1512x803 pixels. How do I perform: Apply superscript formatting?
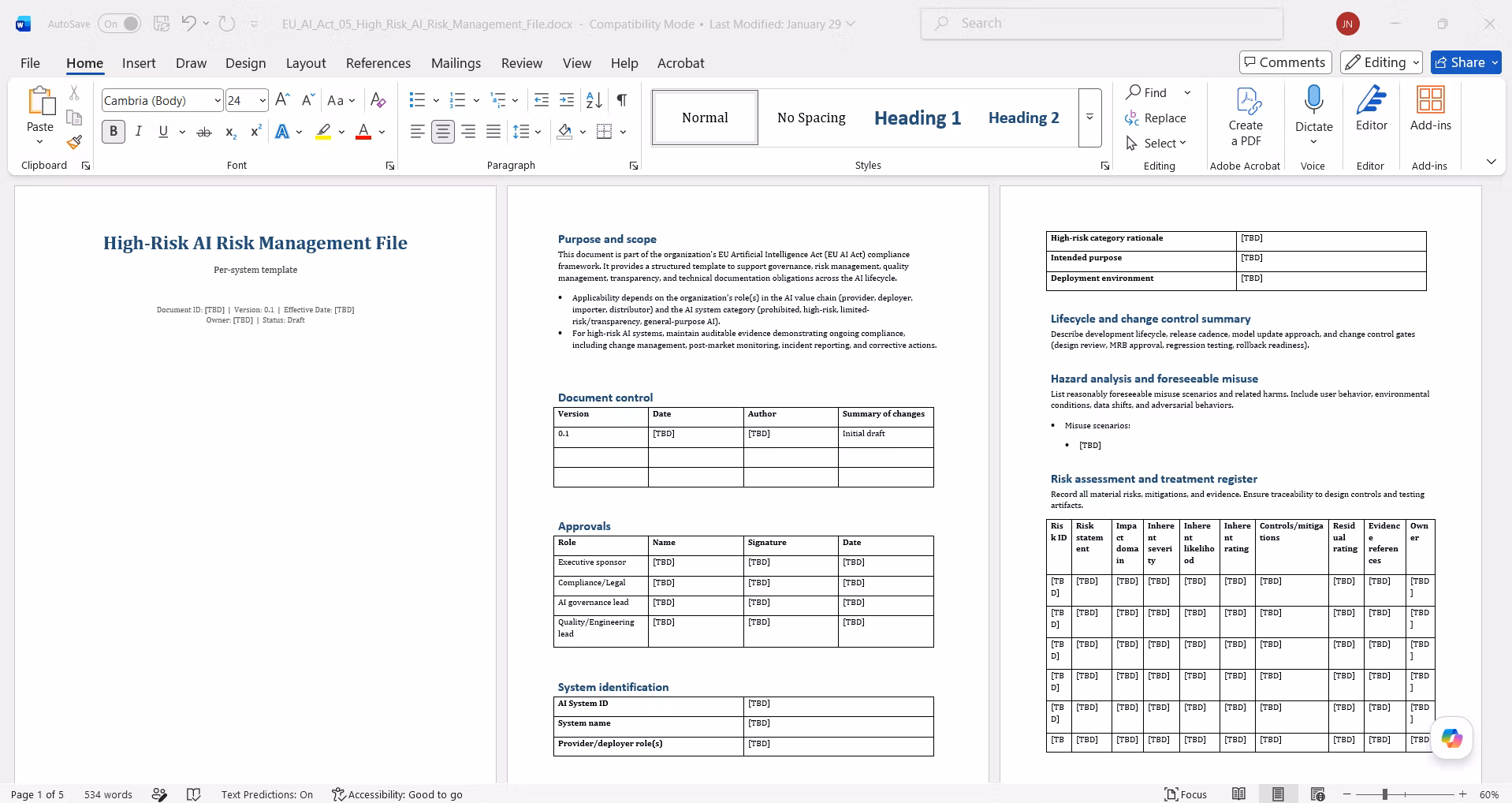[x=255, y=132]
